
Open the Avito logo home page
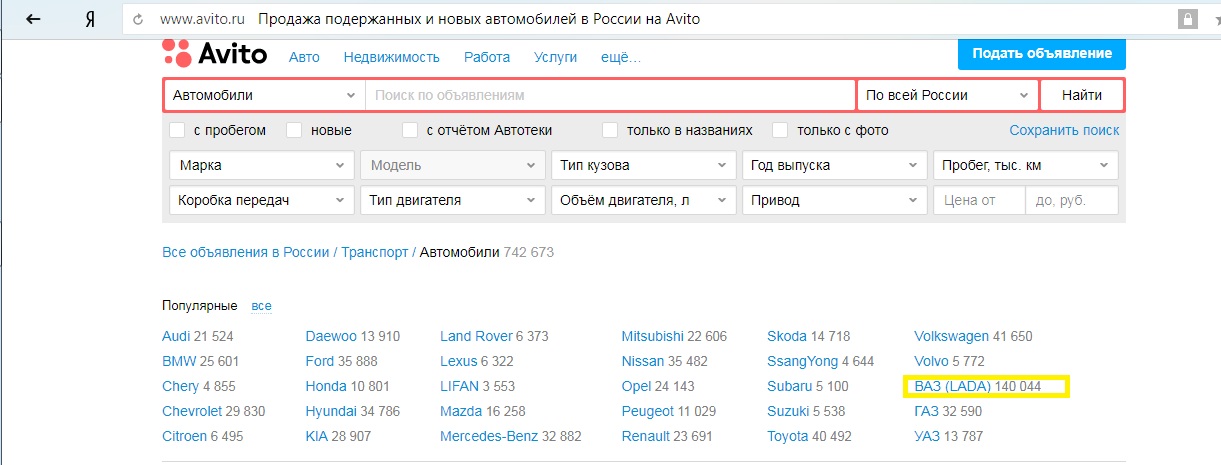tap(215, 53)
